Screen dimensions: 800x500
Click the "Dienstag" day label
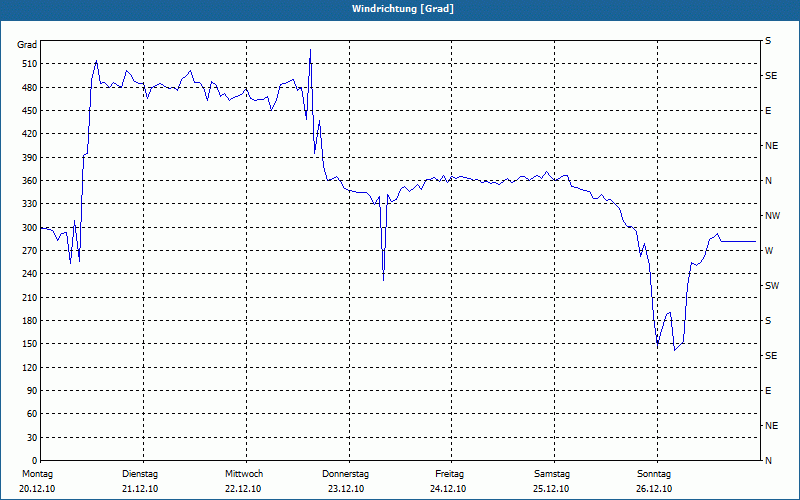point(140,474)
